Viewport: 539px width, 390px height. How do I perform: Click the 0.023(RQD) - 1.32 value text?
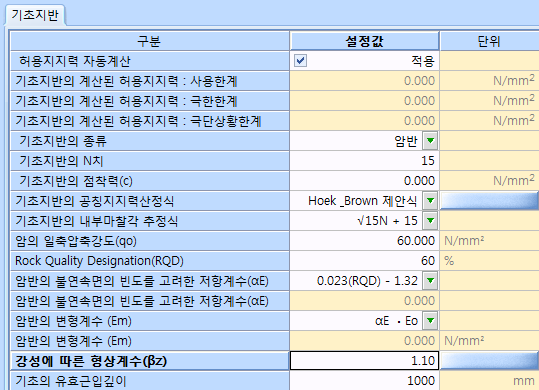[x=367, y=281]
